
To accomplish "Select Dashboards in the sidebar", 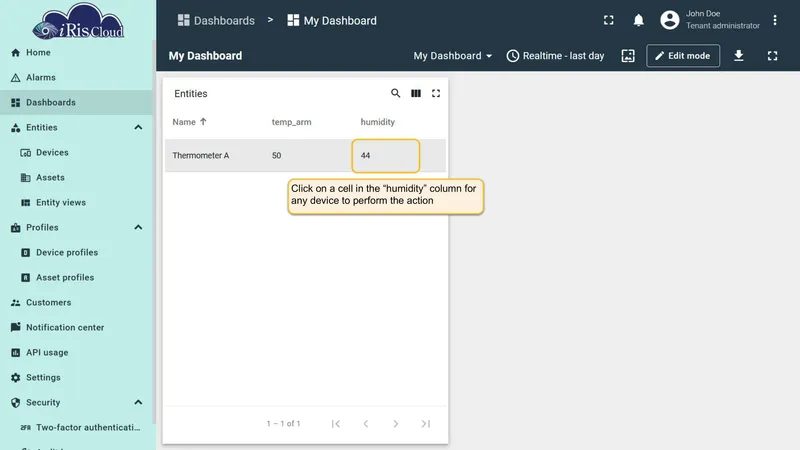I will click(77, 103).
